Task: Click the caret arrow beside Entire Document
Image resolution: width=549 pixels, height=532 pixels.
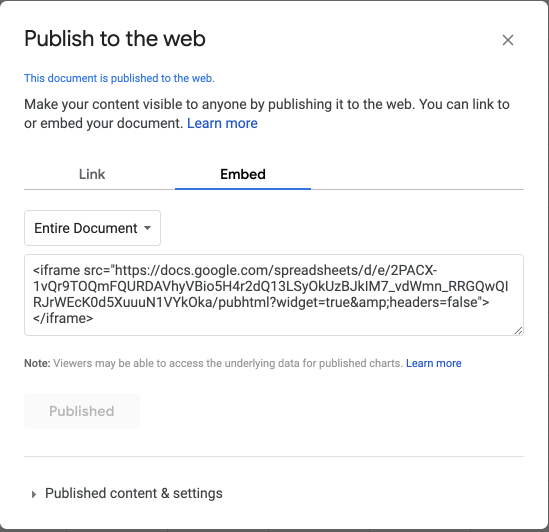Action: click(147, 228)
